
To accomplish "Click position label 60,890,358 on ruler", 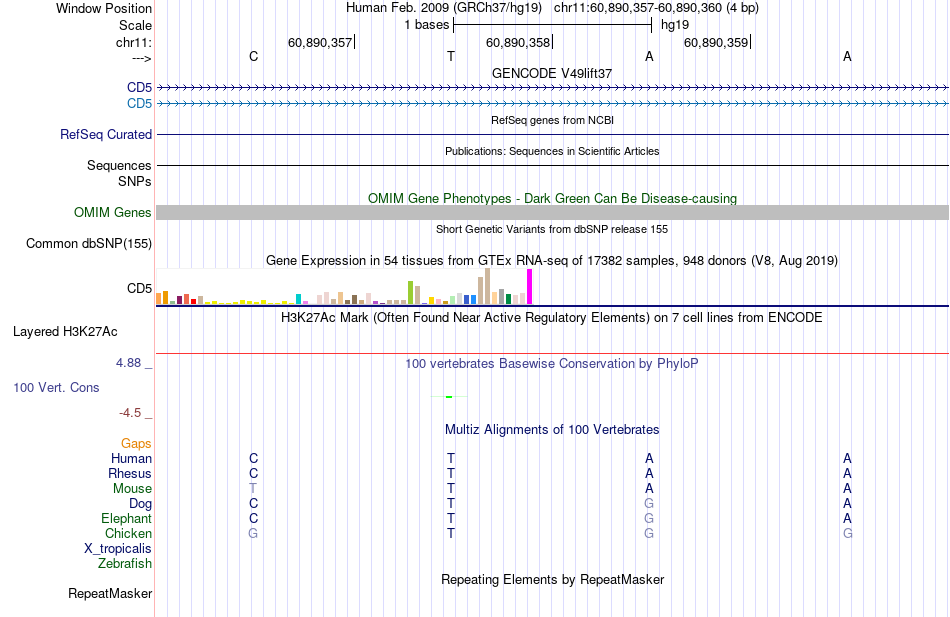I will click(518, 42).
